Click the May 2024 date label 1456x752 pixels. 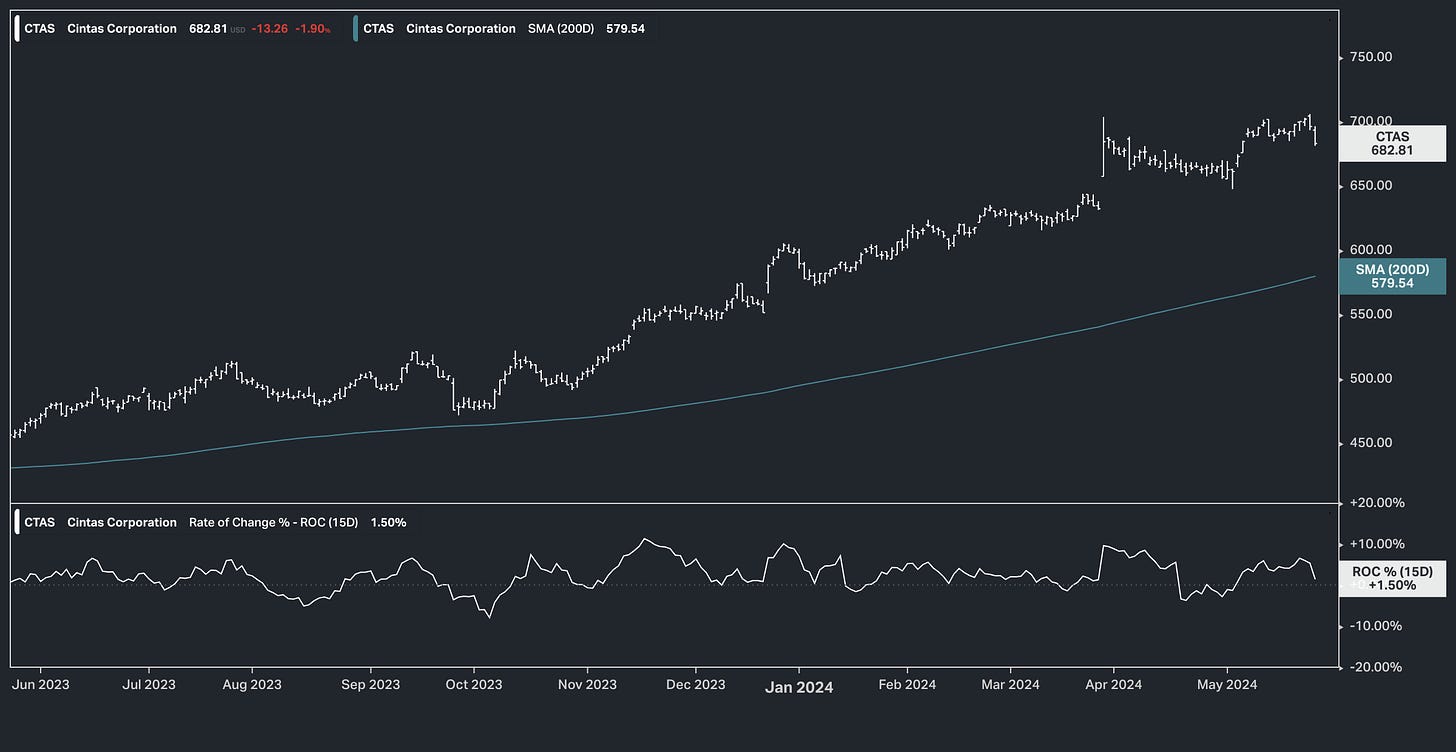pos(1227,685)
